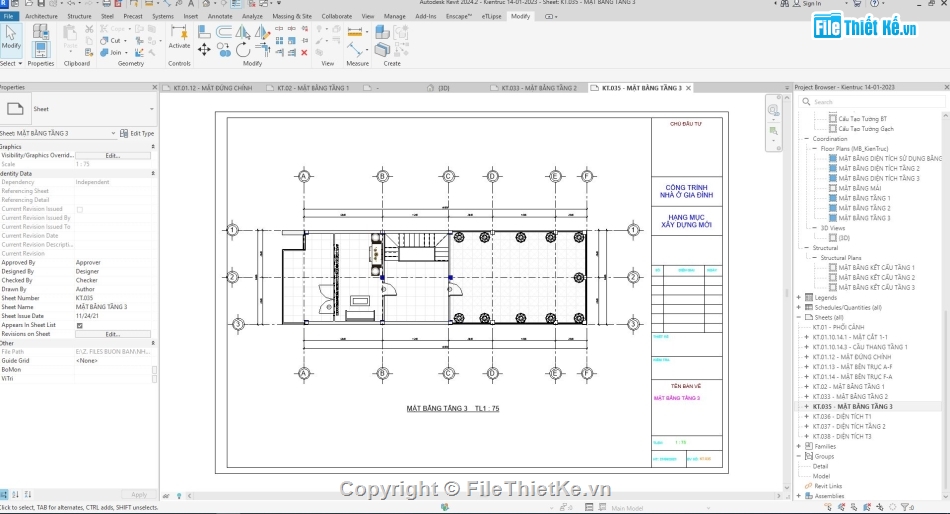Select the Move tool
950x514 pixels.
[x=204, y=50]
